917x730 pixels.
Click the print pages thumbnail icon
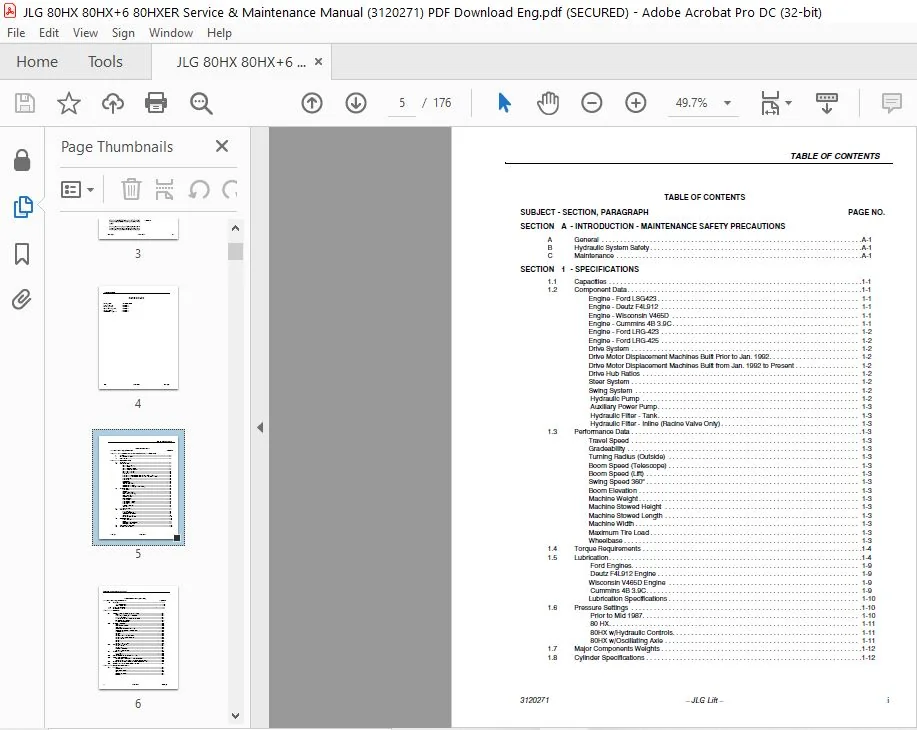coord(164,190)
